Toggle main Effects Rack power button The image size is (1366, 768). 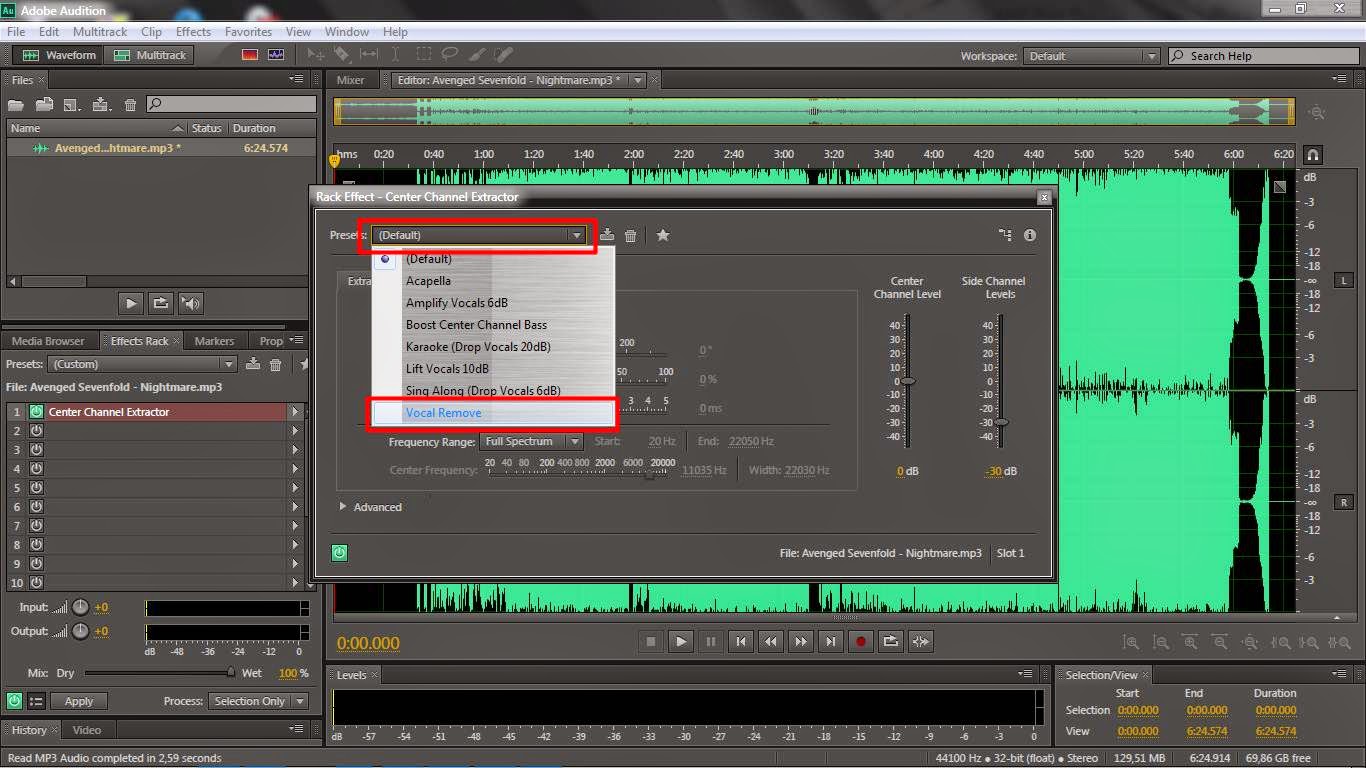(x=15, y=701)
